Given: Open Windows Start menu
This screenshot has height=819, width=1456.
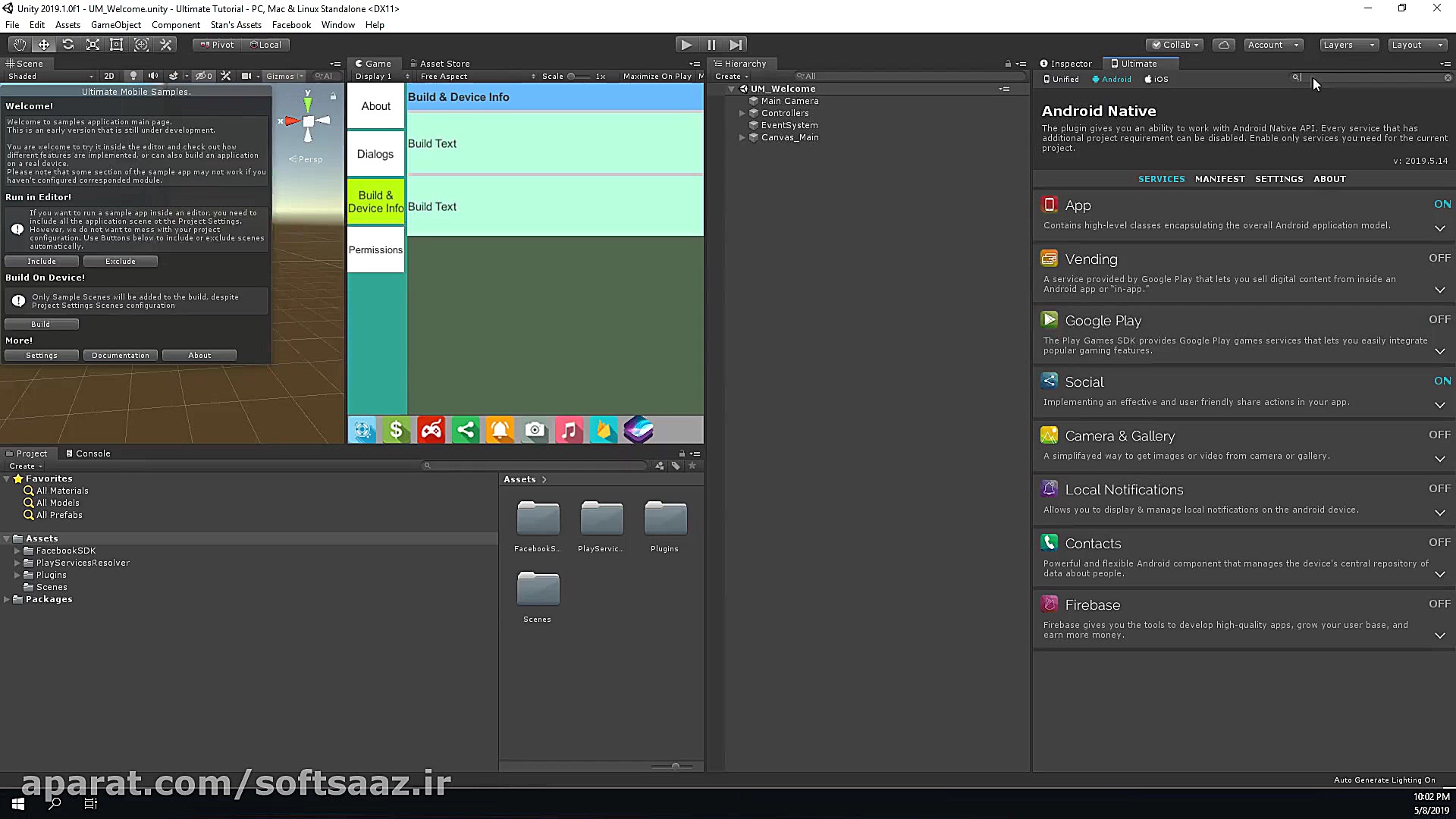Looking at the screenshot, I should tap(18, 804).
